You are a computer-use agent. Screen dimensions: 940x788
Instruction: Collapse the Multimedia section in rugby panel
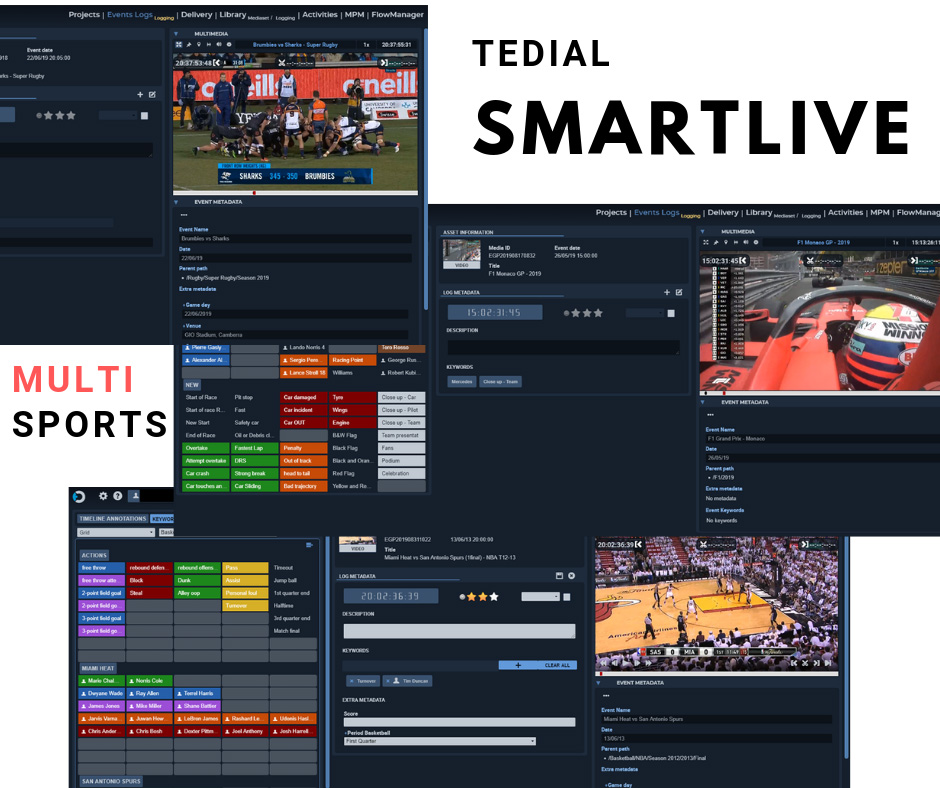(x=176, y=34)
